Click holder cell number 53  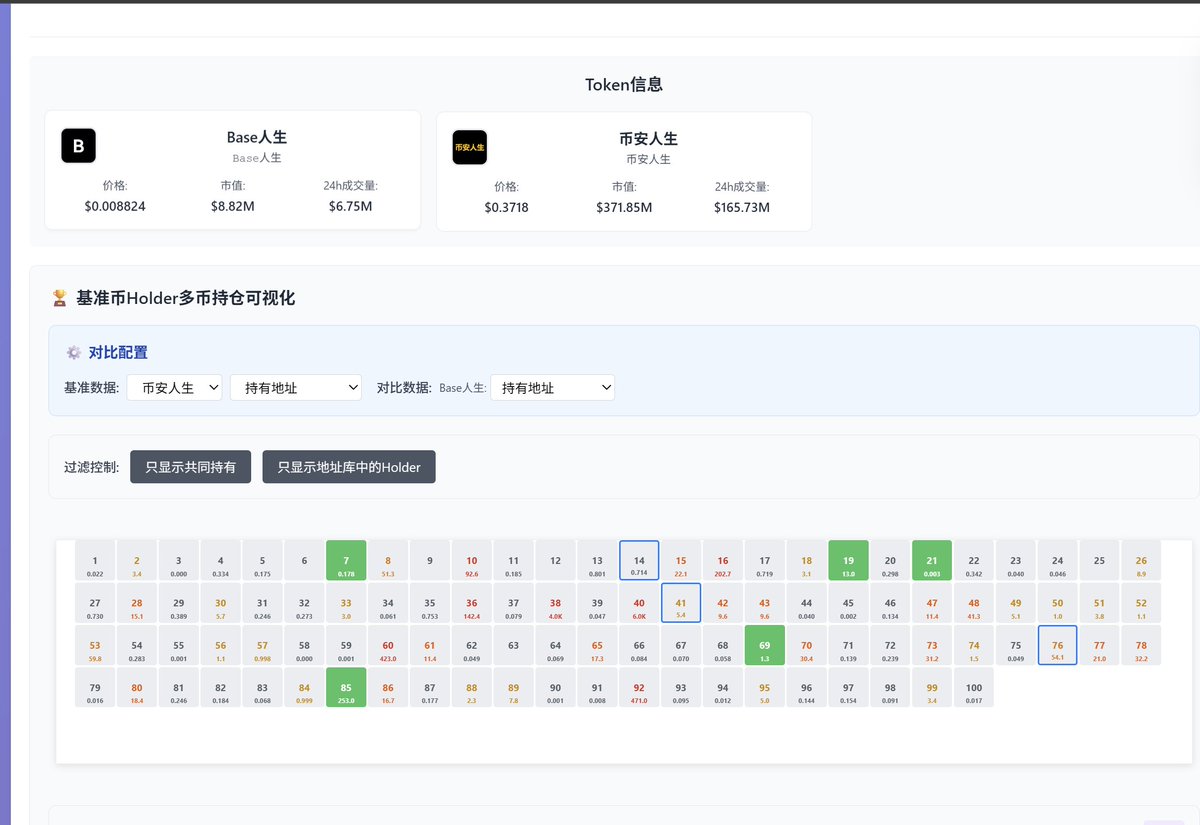point(95,645)
